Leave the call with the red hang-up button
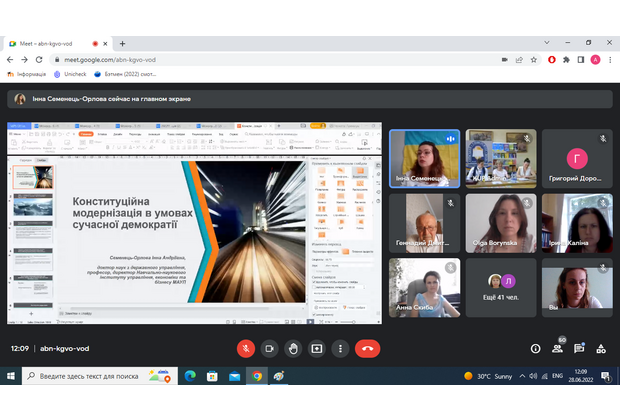 pyautogui.click(x=367, y=348)
